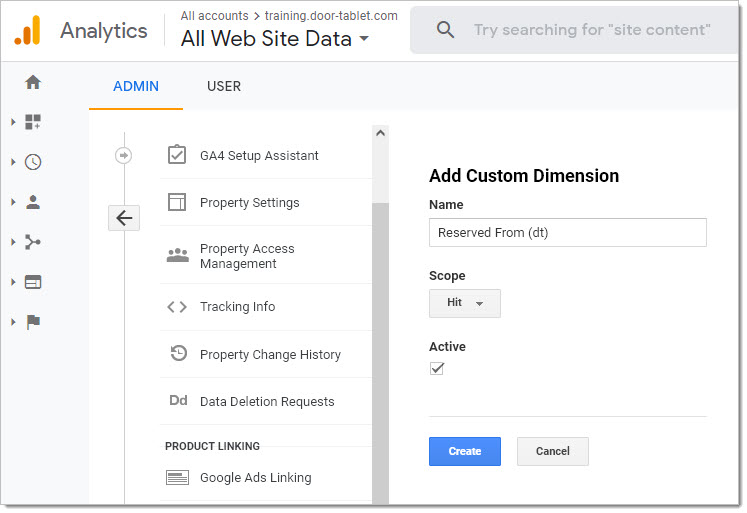The height and width of the screenshot is (513, 747).
Task: Expand the Audience reports arrow
Action: click(13, 202)
